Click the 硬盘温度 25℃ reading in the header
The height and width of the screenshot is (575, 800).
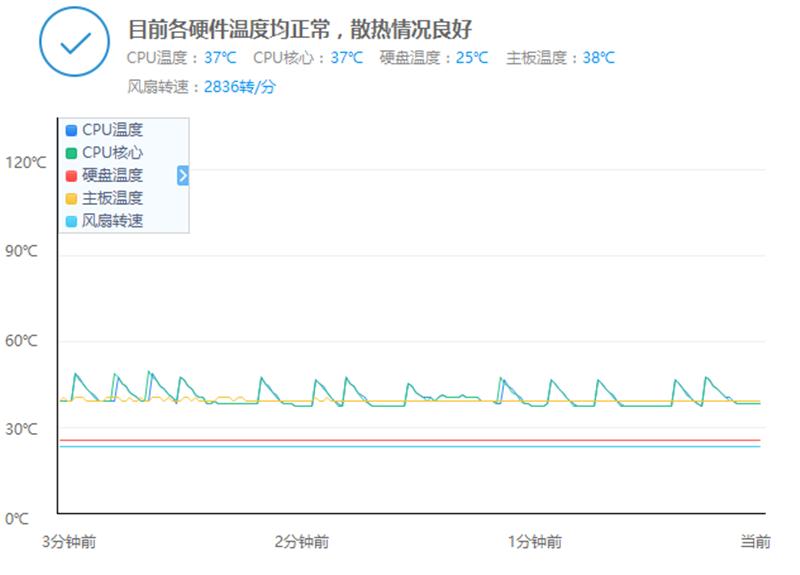coord(472,58)
